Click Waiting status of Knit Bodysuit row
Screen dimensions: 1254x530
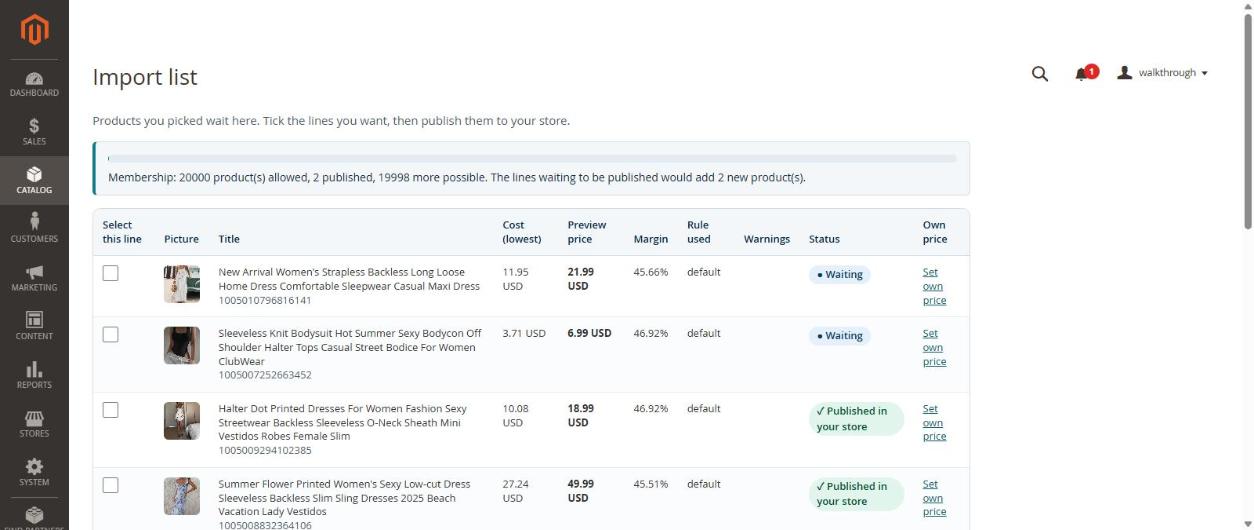coord(840,336)
